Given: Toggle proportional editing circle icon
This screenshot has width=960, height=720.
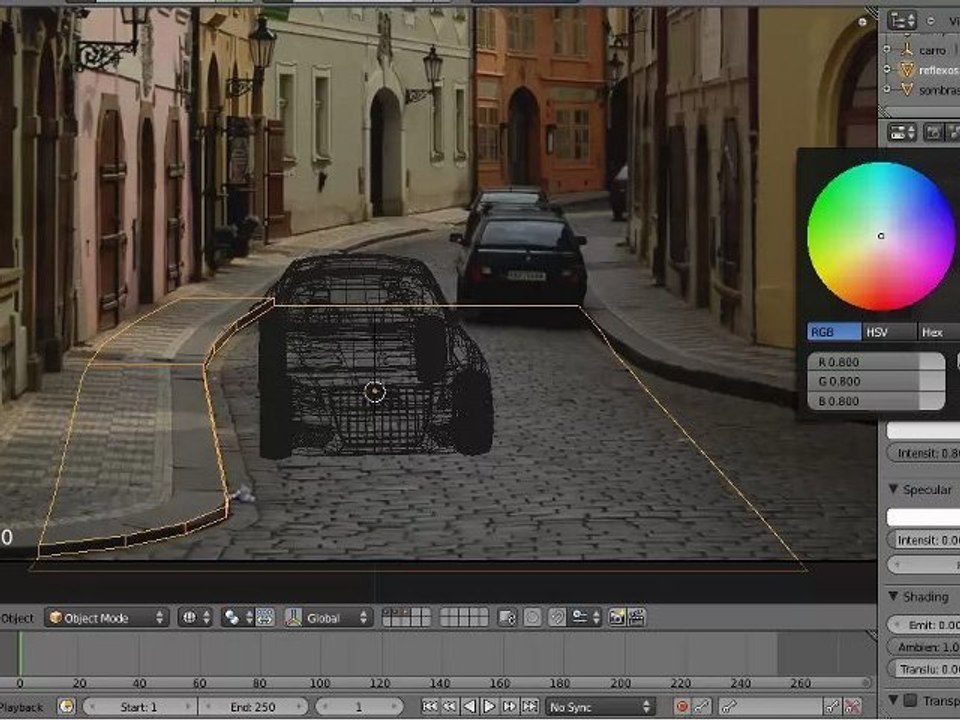Looking at the screenshot, I should point(533,617).
